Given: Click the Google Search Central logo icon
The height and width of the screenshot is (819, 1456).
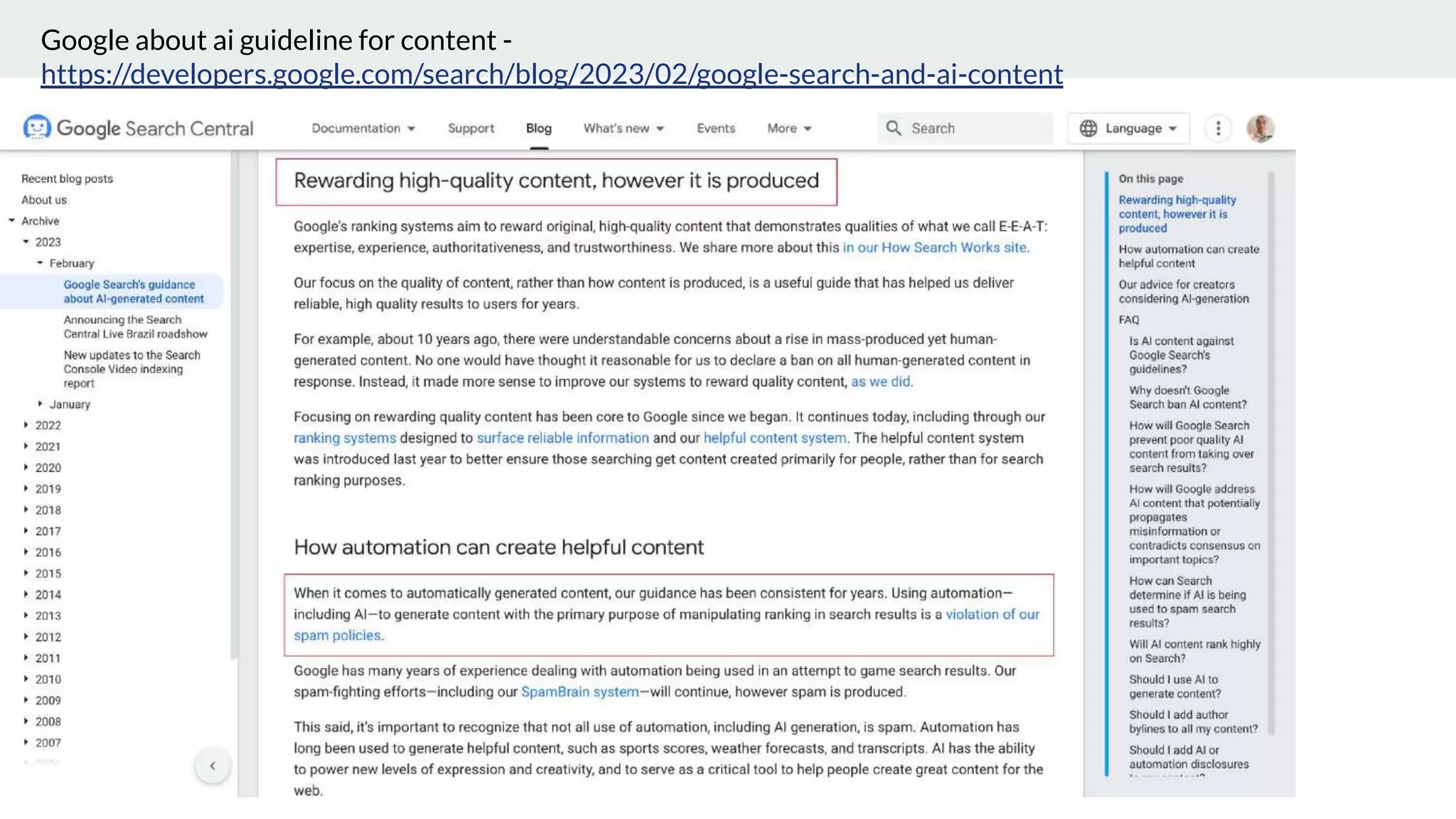Looking at the screenshot, I should (x=37, y=128).
